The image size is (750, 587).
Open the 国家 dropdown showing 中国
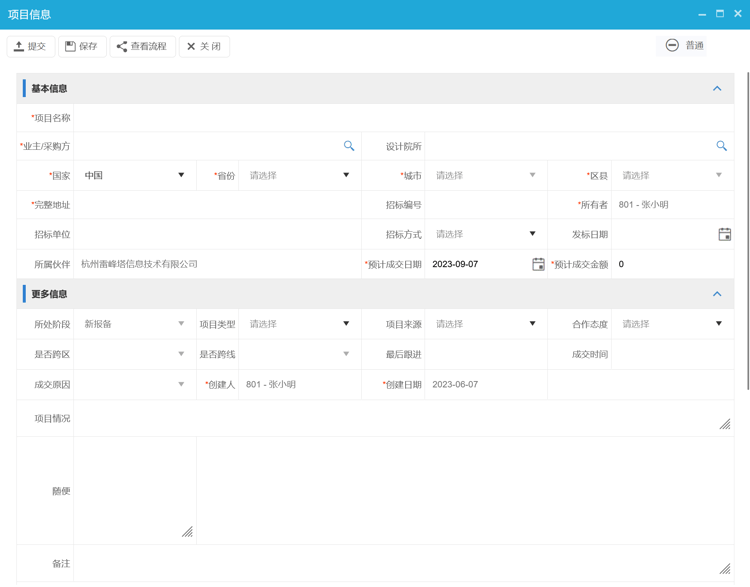click(134, 175)
